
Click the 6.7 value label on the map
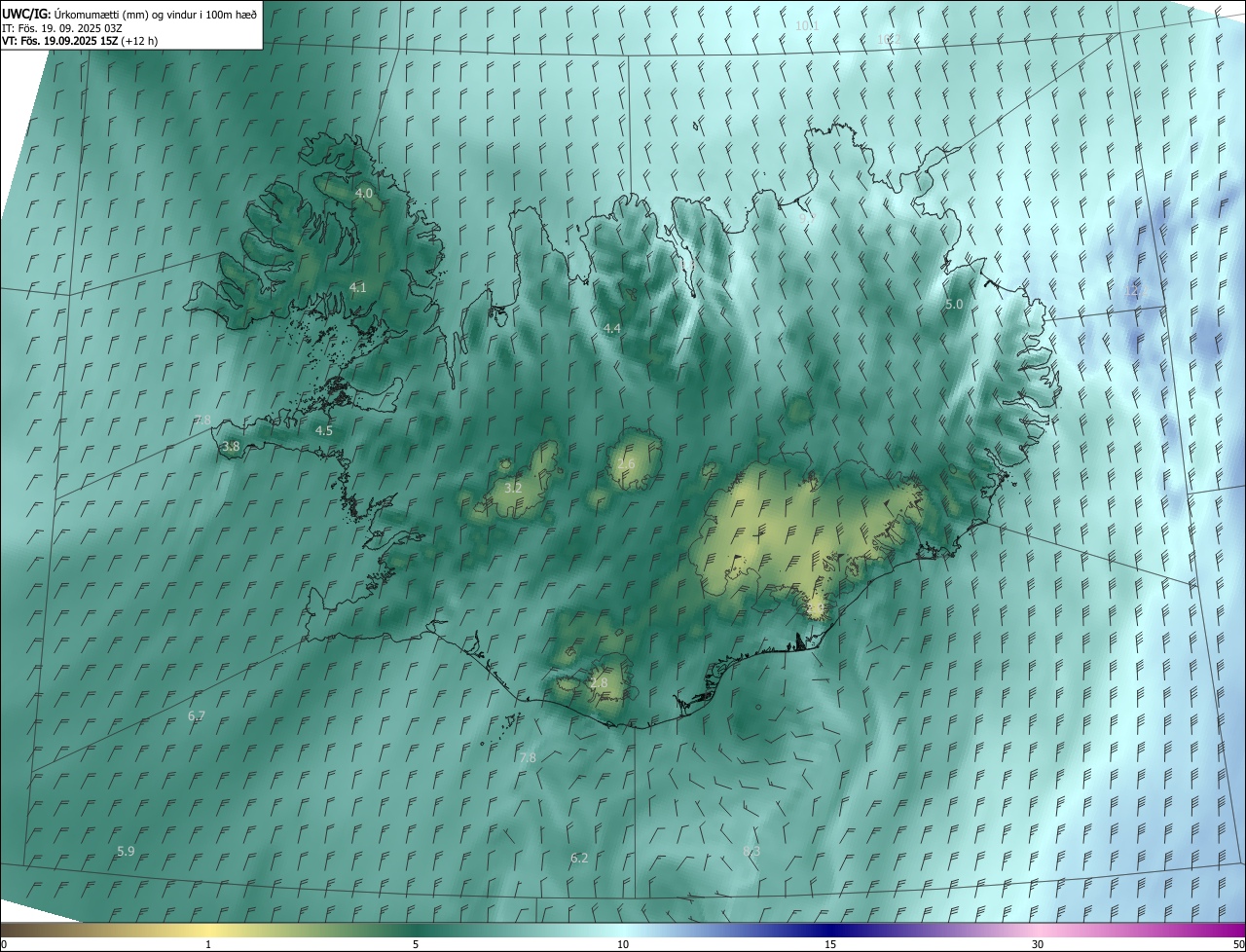pos(197,715)
